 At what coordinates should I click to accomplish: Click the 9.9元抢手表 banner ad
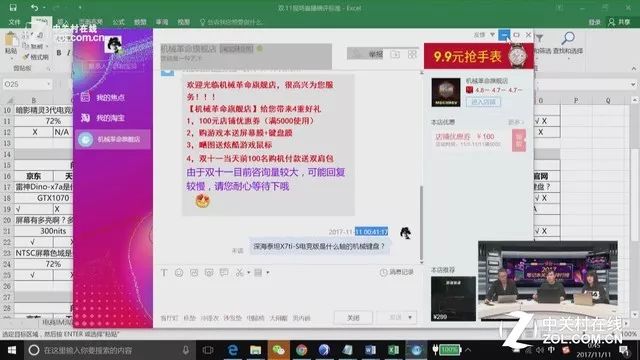[478, 56]
